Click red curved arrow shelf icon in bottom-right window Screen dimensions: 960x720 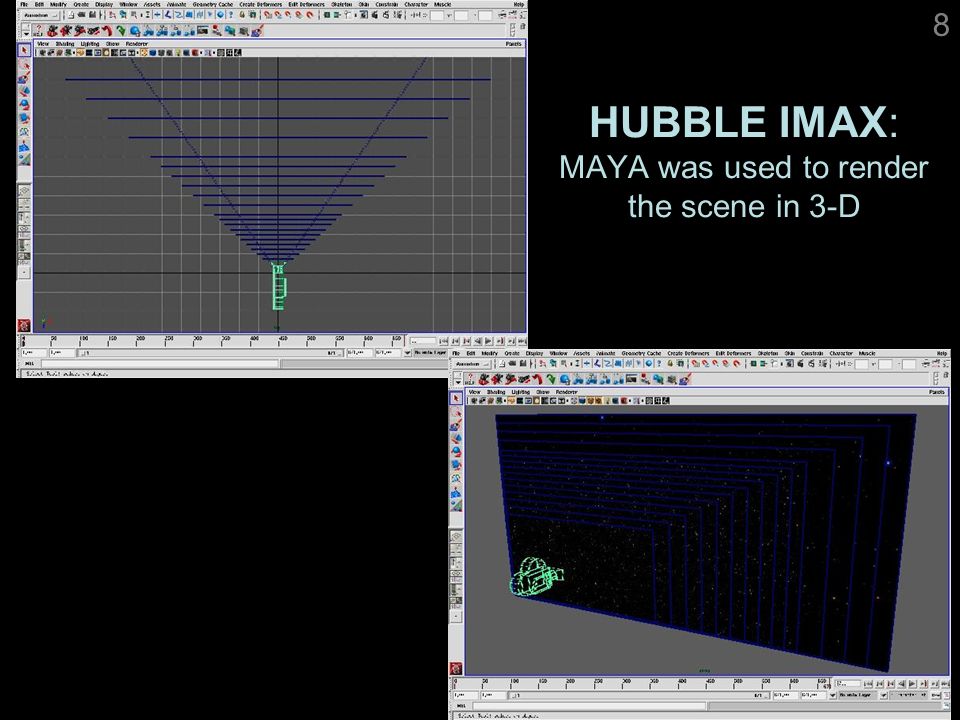point(537,379)
